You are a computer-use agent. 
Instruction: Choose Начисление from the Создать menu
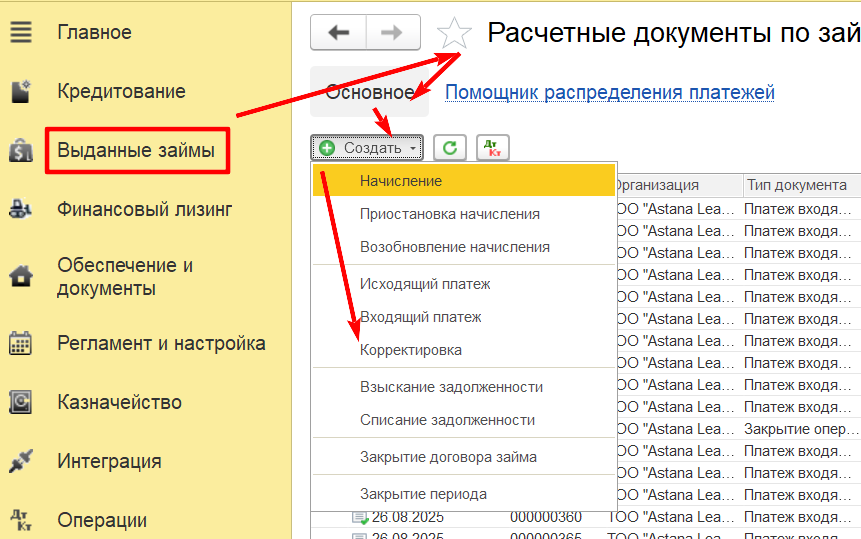click(x=464, y=181)
